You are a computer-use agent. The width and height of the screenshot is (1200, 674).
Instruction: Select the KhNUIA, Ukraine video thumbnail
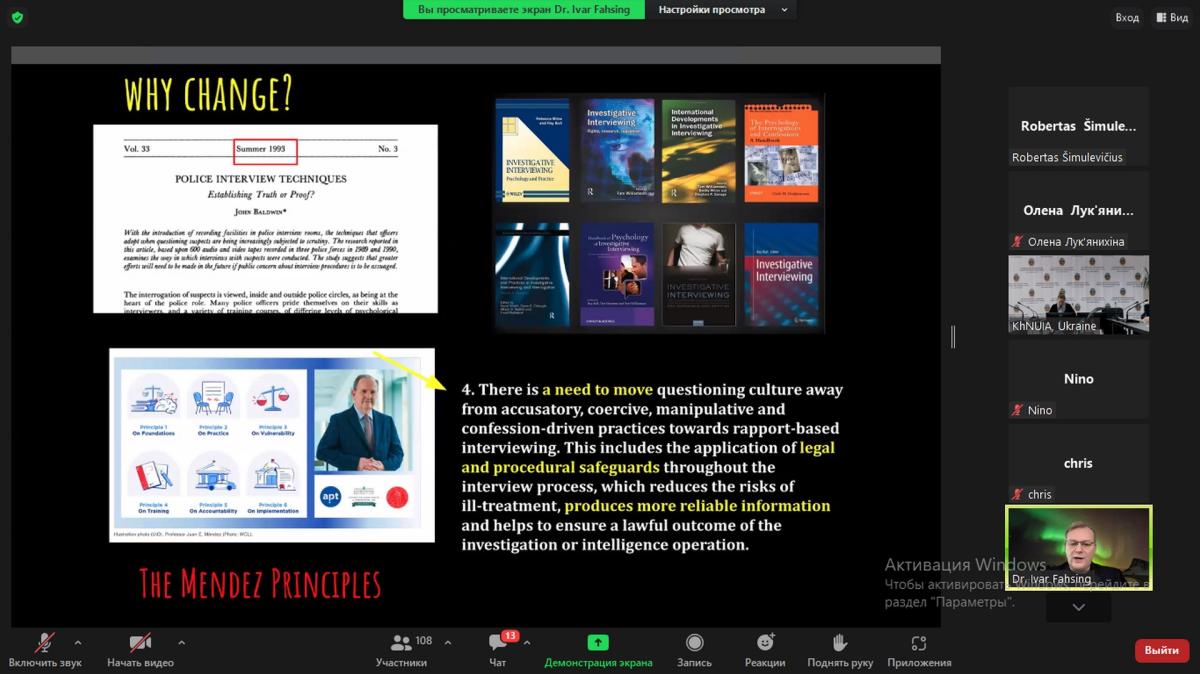tap(1078, 294)
